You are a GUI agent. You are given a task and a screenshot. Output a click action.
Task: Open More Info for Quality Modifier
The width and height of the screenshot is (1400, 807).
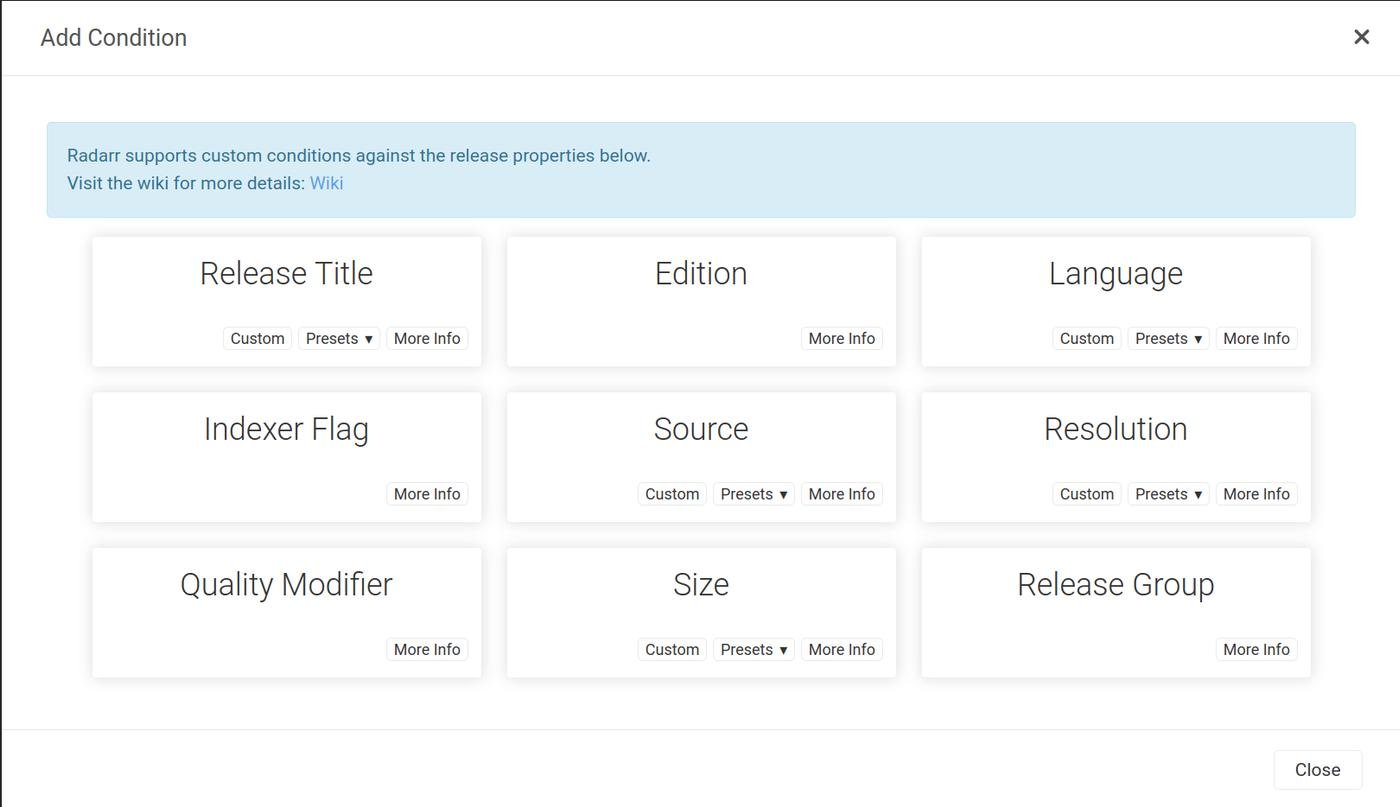[x=427, y=650]
